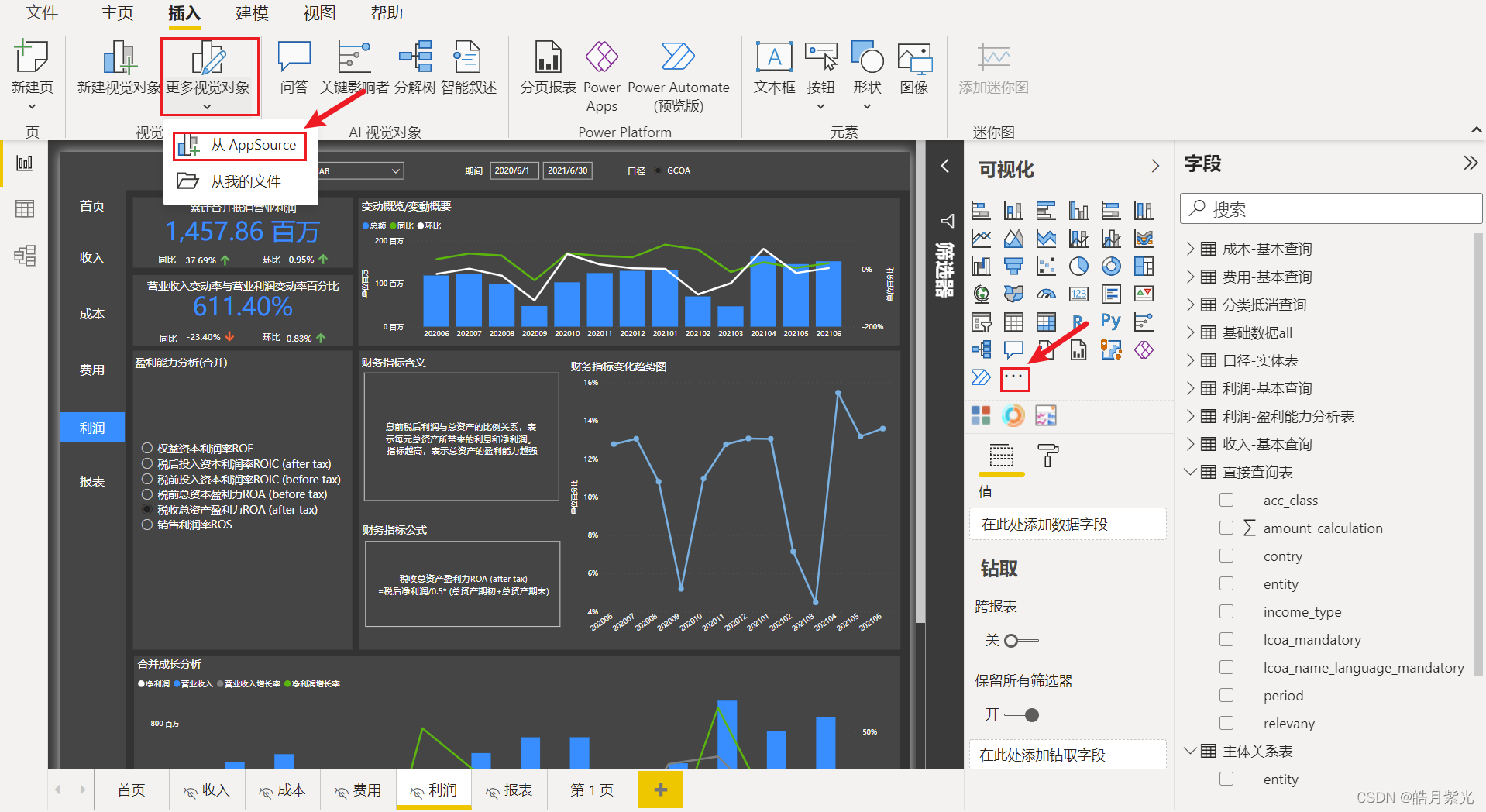Navigate to 收入 in report sidebar

[x=92, y=257]
